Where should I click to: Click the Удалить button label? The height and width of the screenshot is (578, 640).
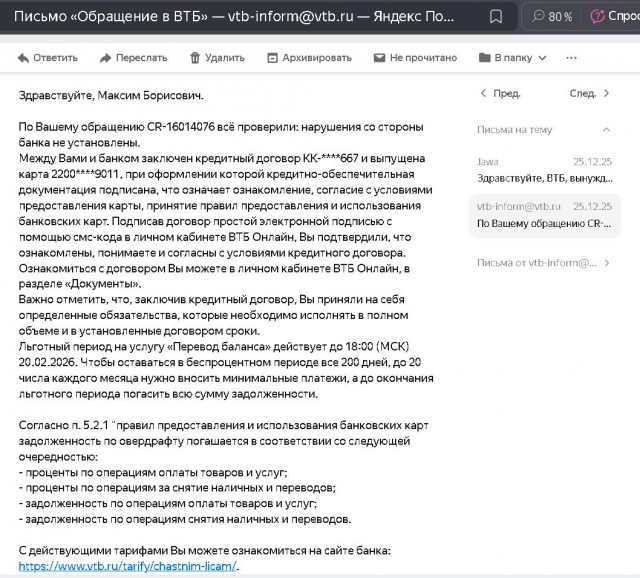point(225,58)
